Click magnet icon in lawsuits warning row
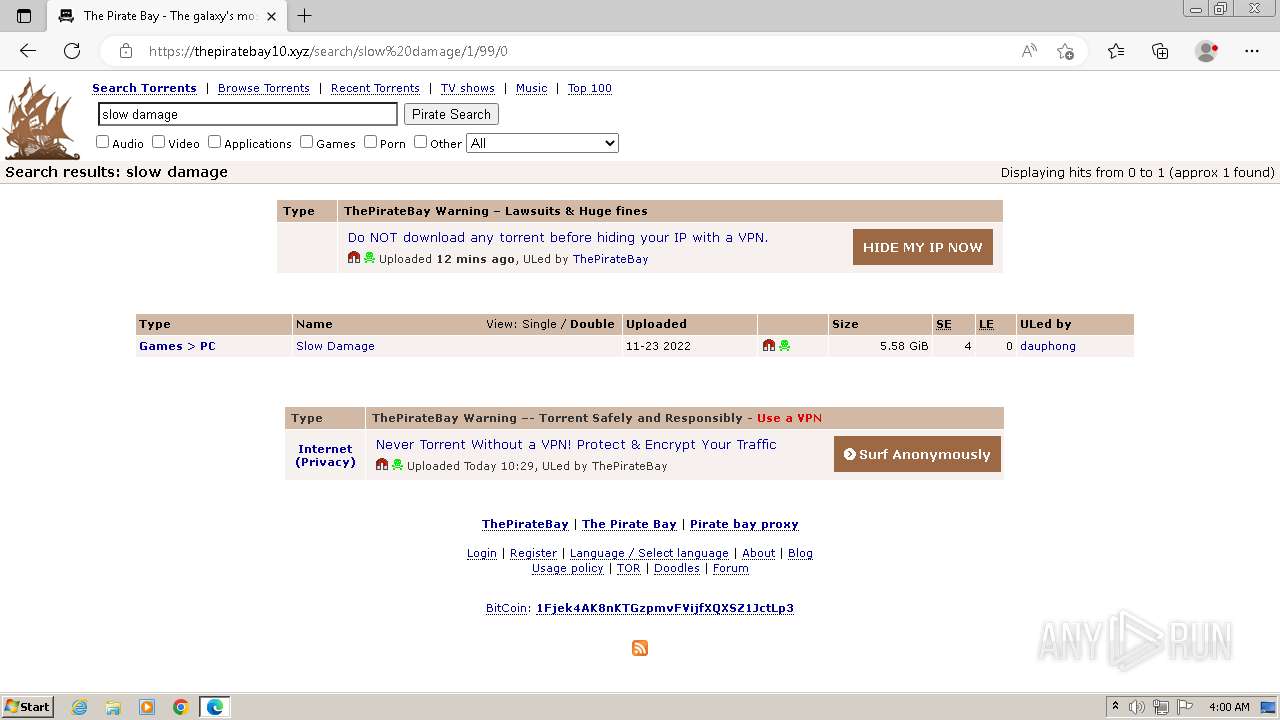Viewport: 1280px width, 720px height. pos(354,258)
